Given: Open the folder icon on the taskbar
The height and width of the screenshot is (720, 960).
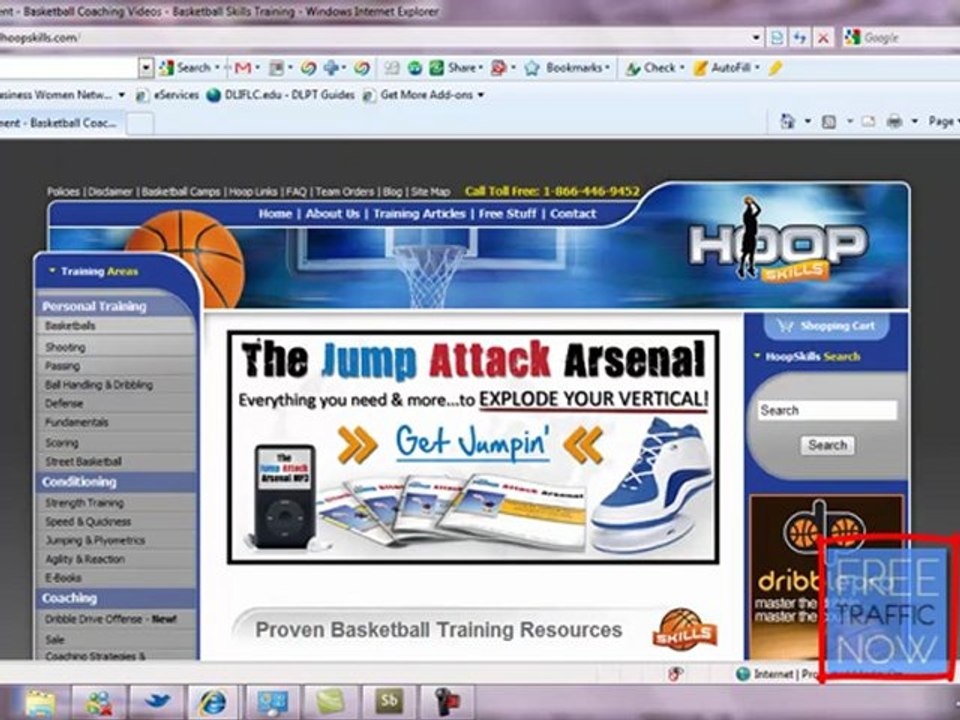Looking at the screenshot, I should (x=40, y=702).
